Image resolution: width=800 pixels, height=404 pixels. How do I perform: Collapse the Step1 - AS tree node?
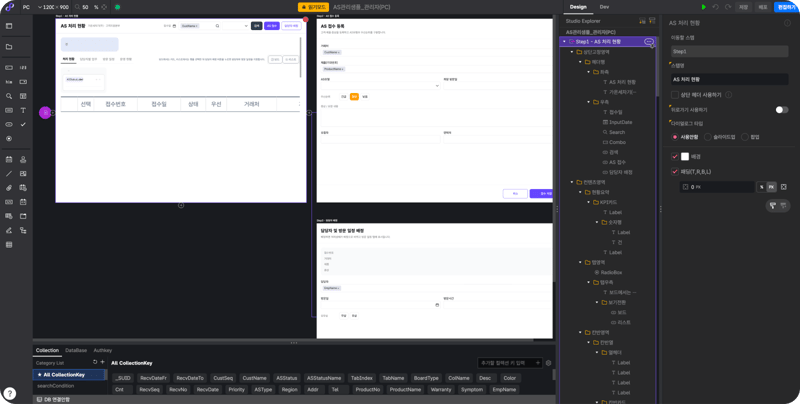coord(564,41)
